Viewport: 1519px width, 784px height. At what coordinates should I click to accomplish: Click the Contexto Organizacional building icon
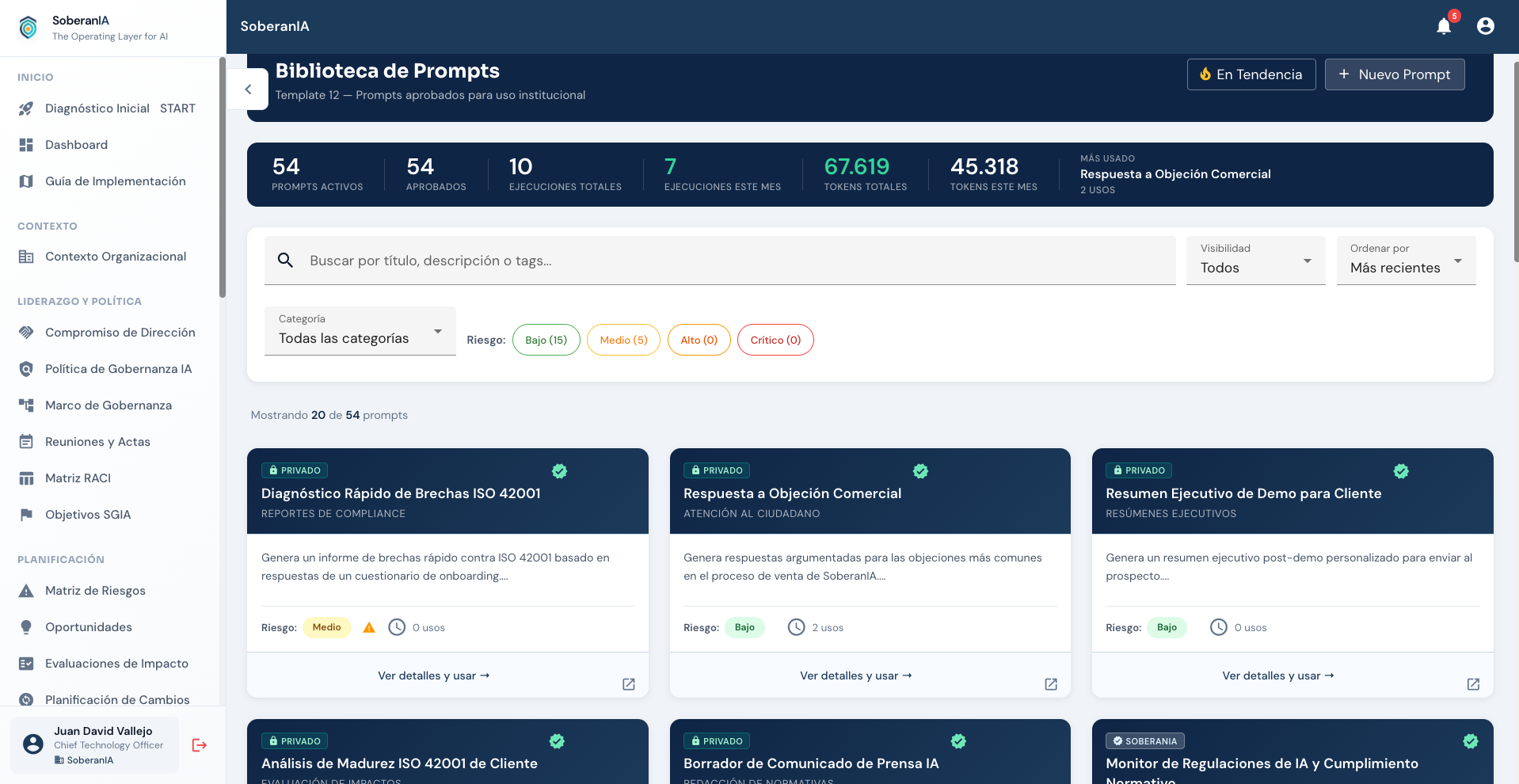click(26, 257)
